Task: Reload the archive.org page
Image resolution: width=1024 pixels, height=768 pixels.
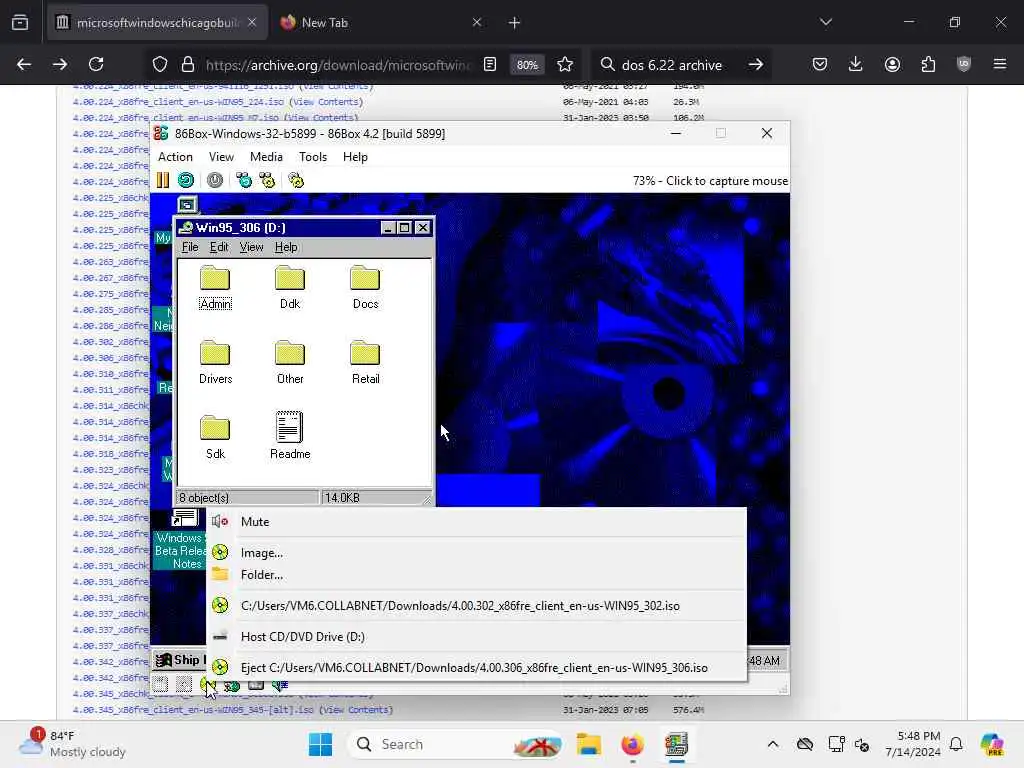Action: point(96,64)
